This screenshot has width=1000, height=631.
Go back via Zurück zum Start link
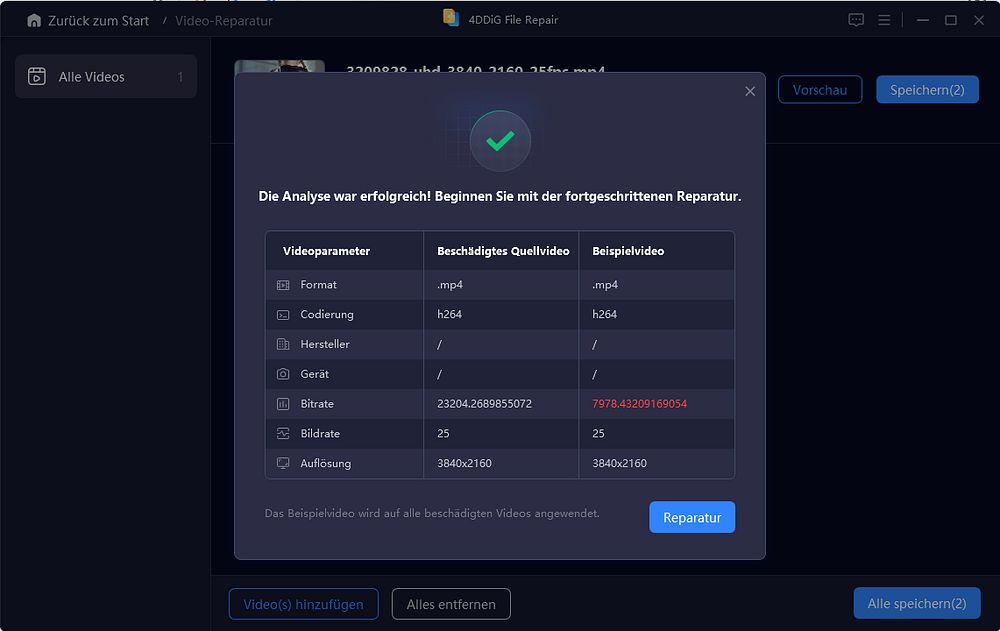click(x=98, y=20)
